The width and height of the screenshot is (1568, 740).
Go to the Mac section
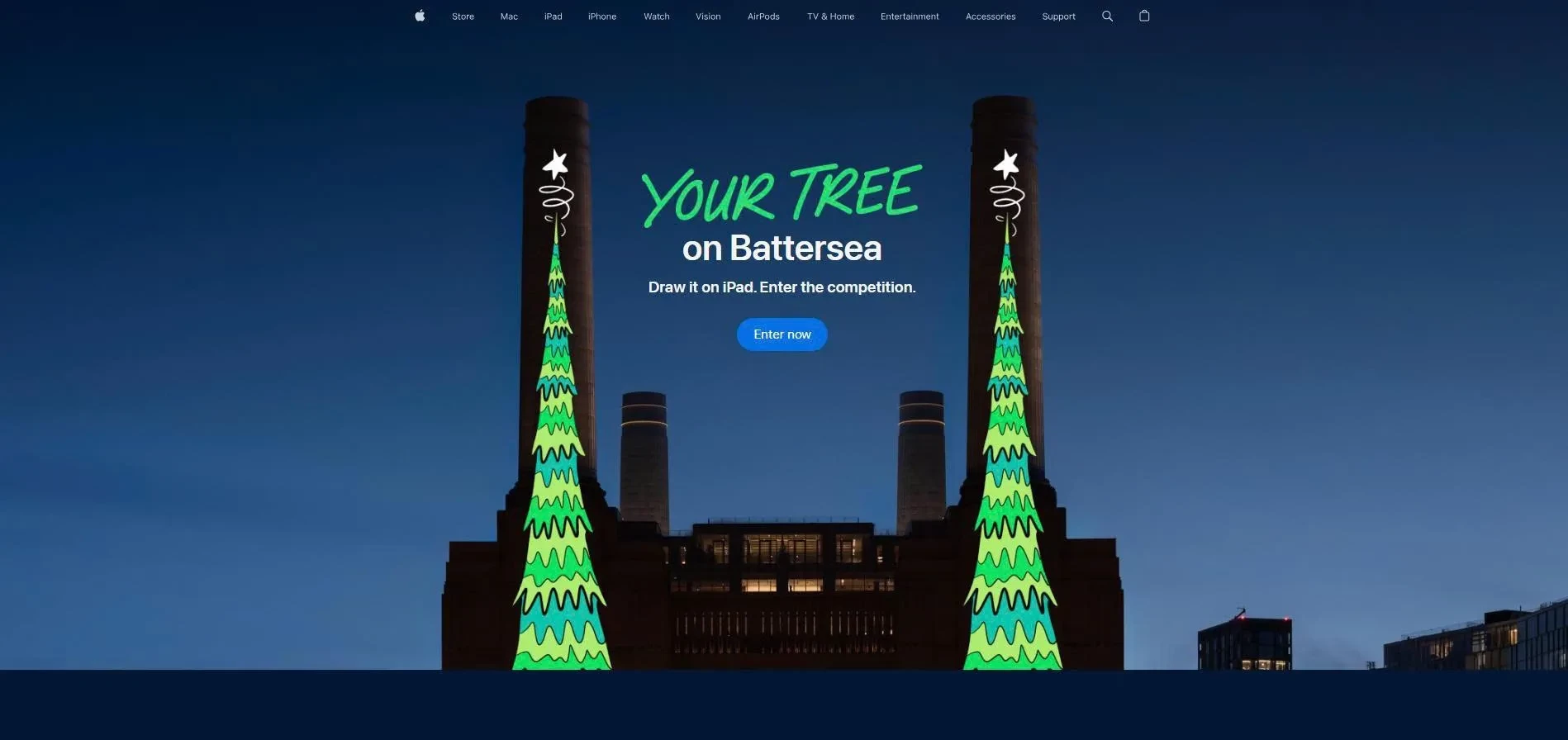pos(509,17)
